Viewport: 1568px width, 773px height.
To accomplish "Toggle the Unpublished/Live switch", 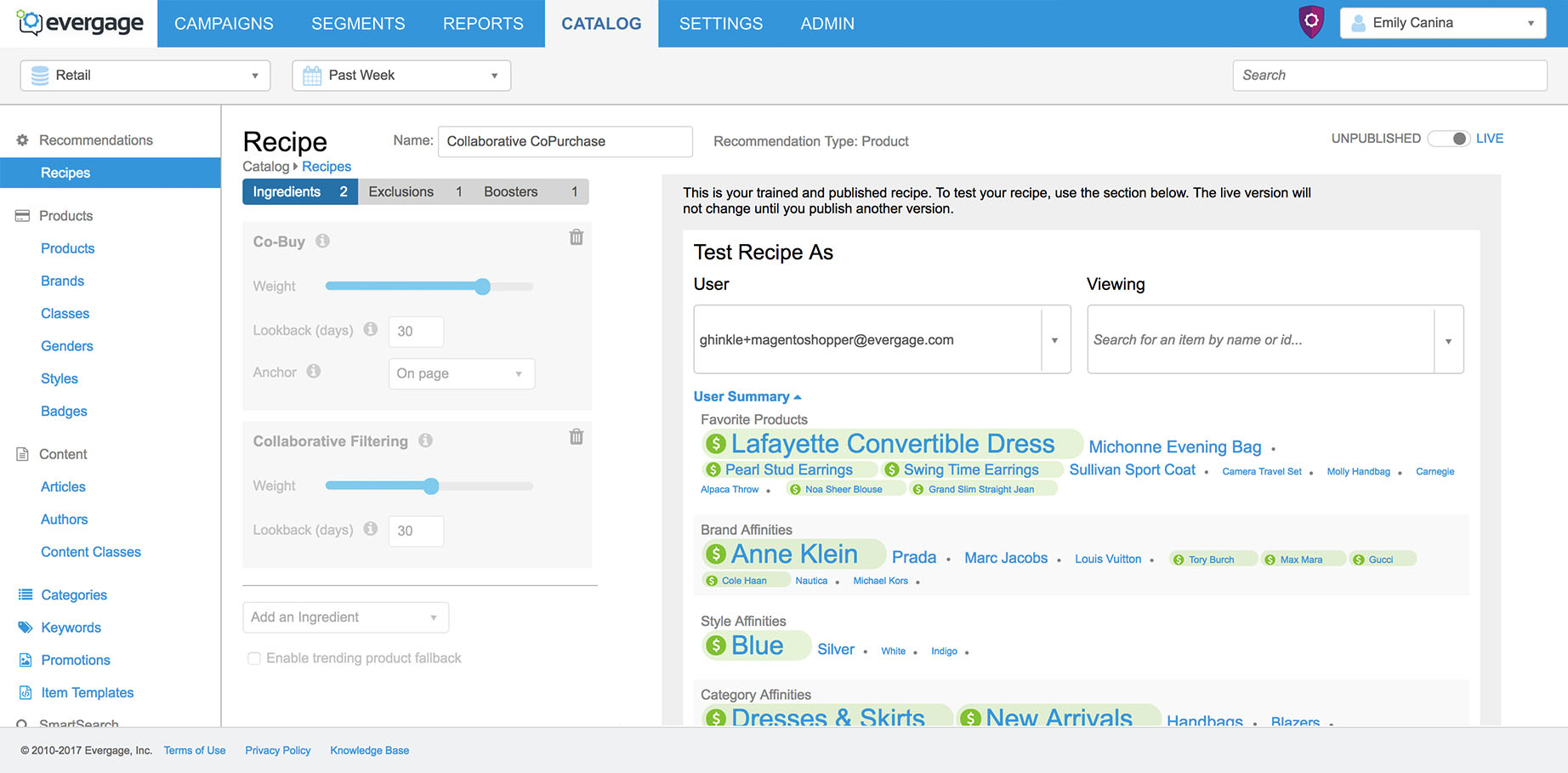I will pyautogui.click(x=1448, y=139).
